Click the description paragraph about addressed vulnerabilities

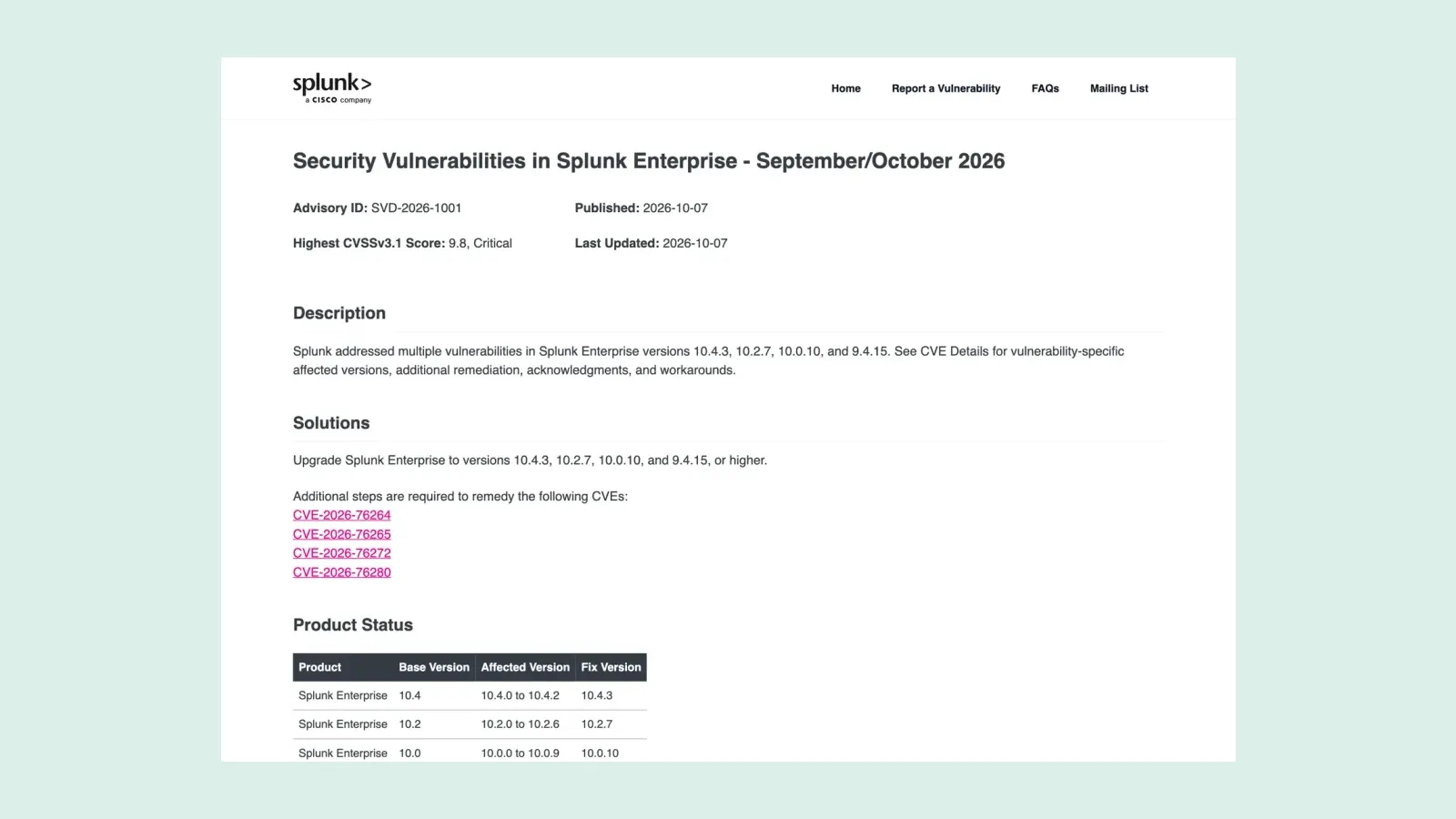click(x=709, y=360)
